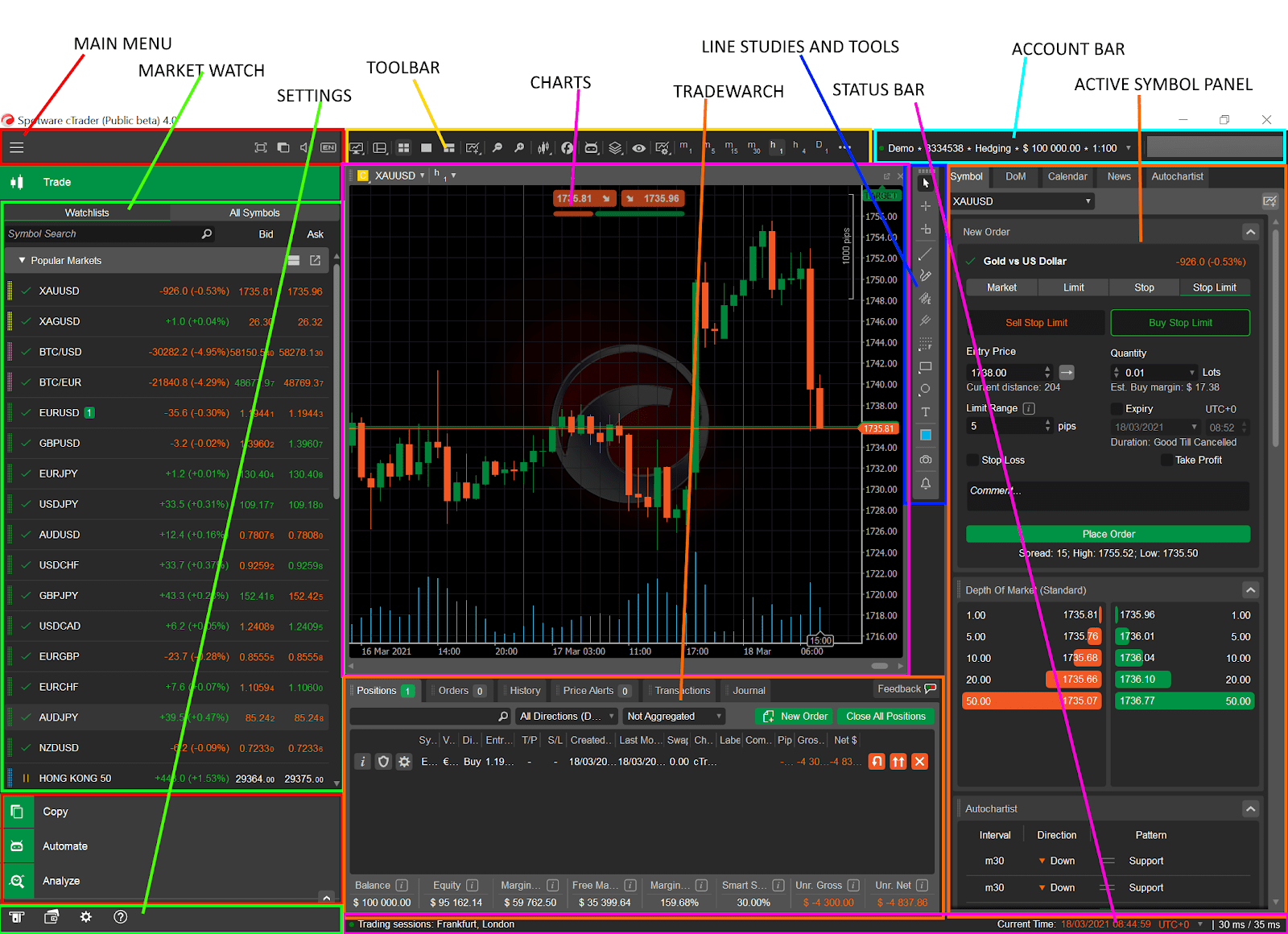This screenshot has width=1288, height=934.
Task: Collapse the Popular Markets watchlist group
Action: tap(22, 261)
